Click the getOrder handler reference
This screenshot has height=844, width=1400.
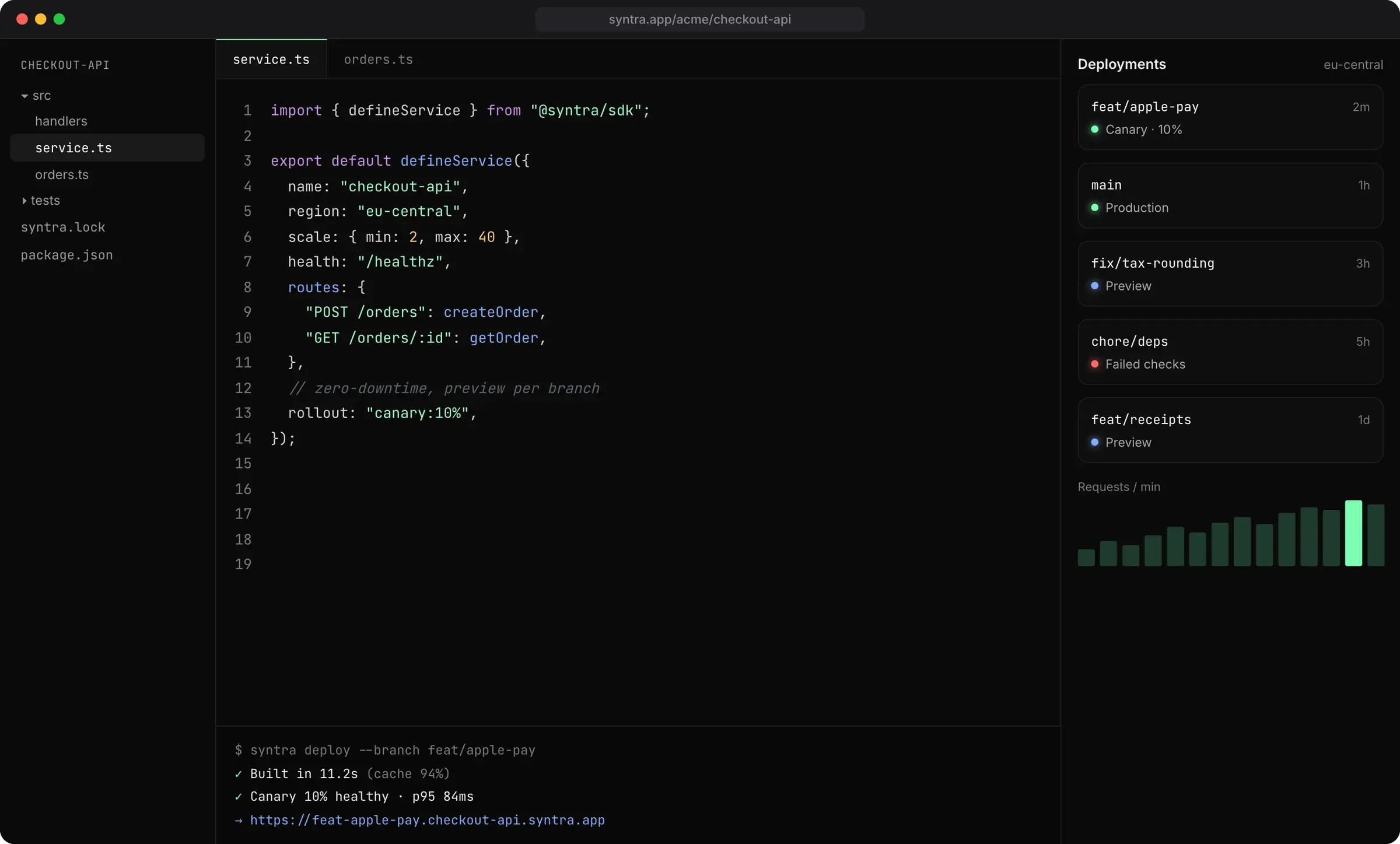[x=504, y=338]
